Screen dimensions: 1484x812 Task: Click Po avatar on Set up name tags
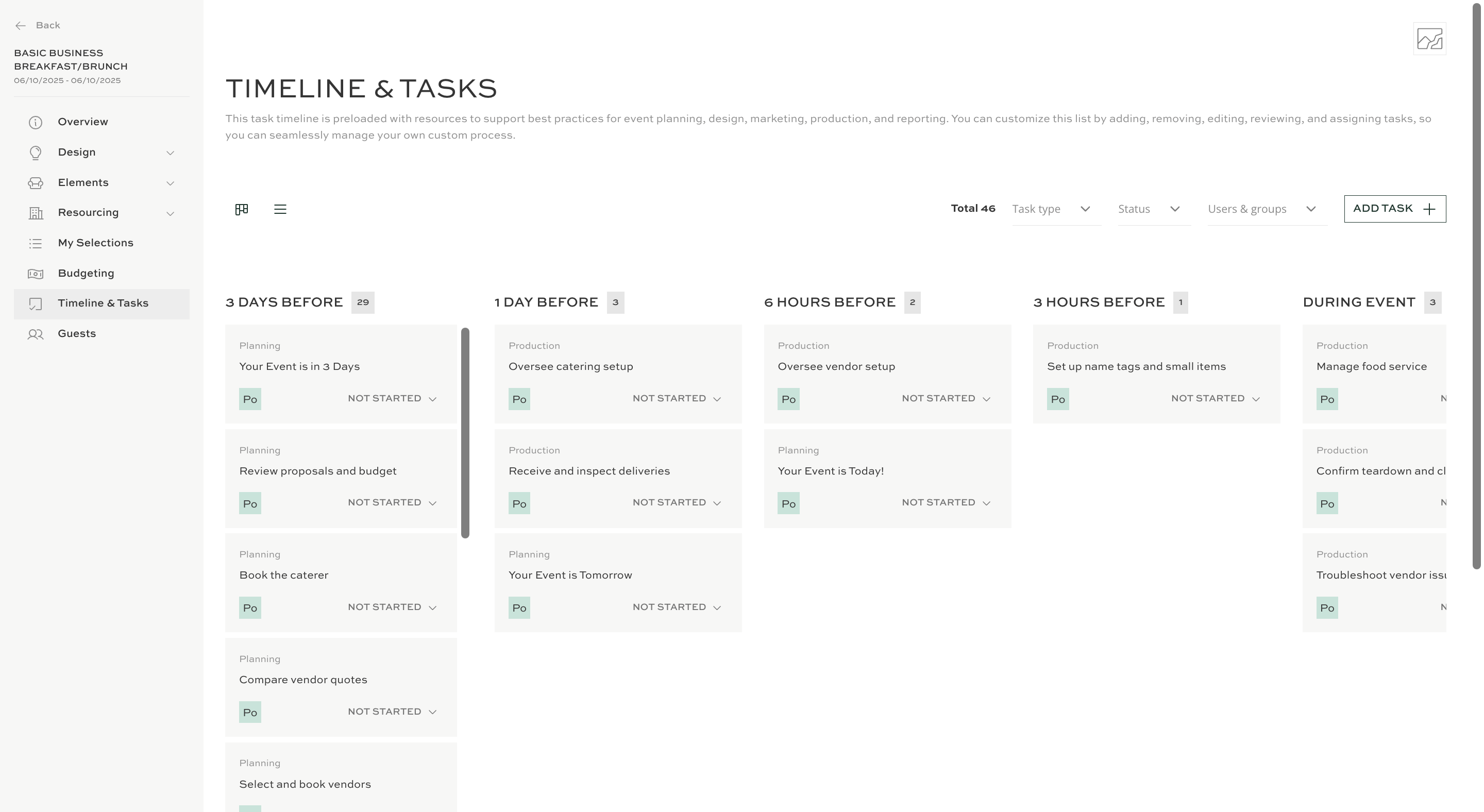coord(1058,399)
